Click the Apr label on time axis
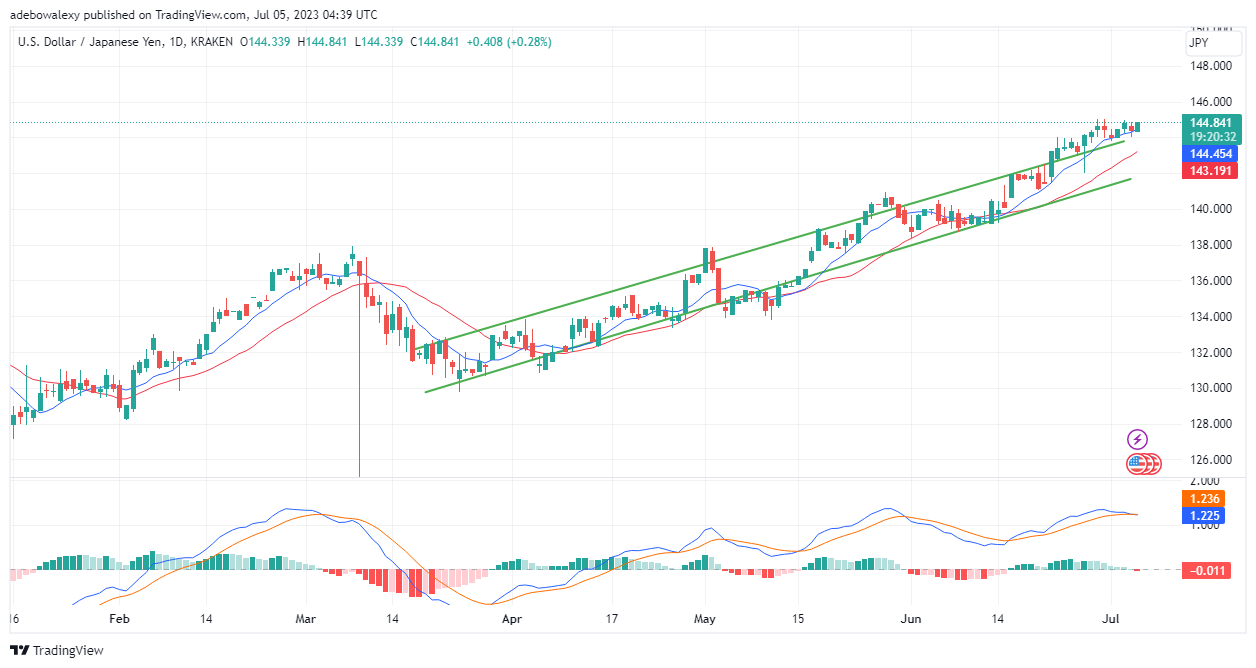The height and width of the screenshot is (668, 1256). [511, 620]
